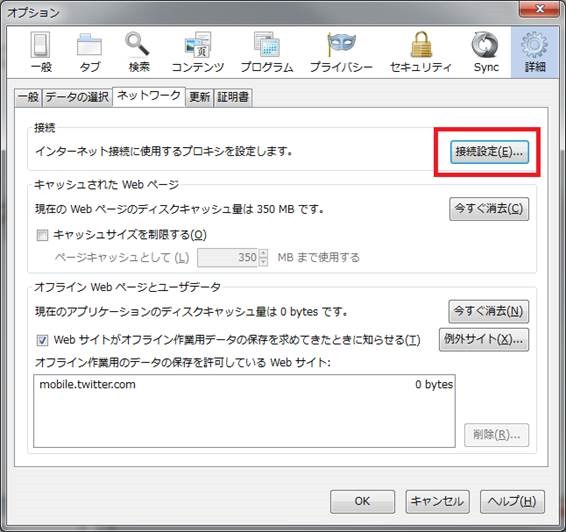Switch to the 証明書 tab

[233, 97]
